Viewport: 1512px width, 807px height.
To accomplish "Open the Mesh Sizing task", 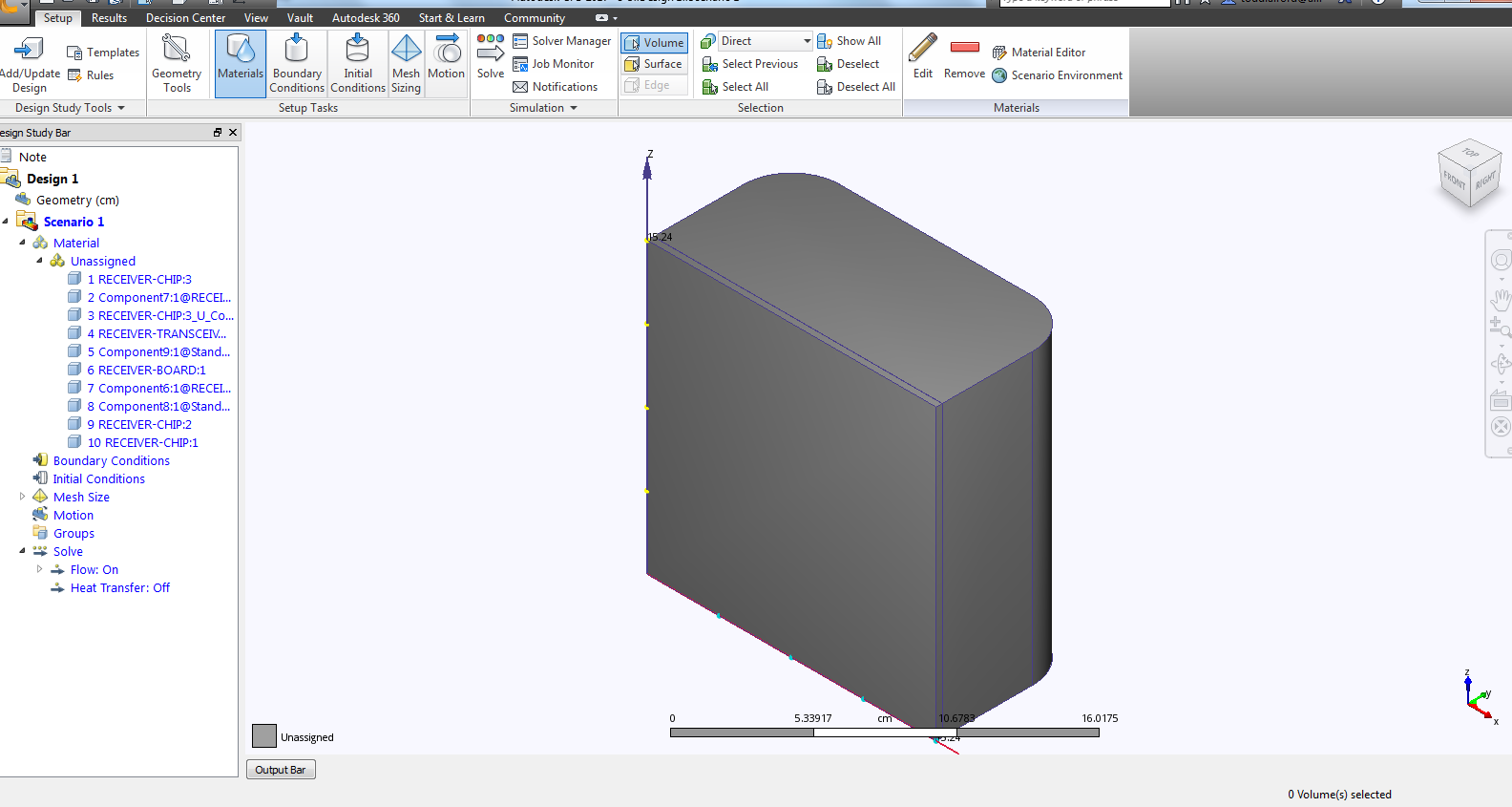I will coord(406,63).
